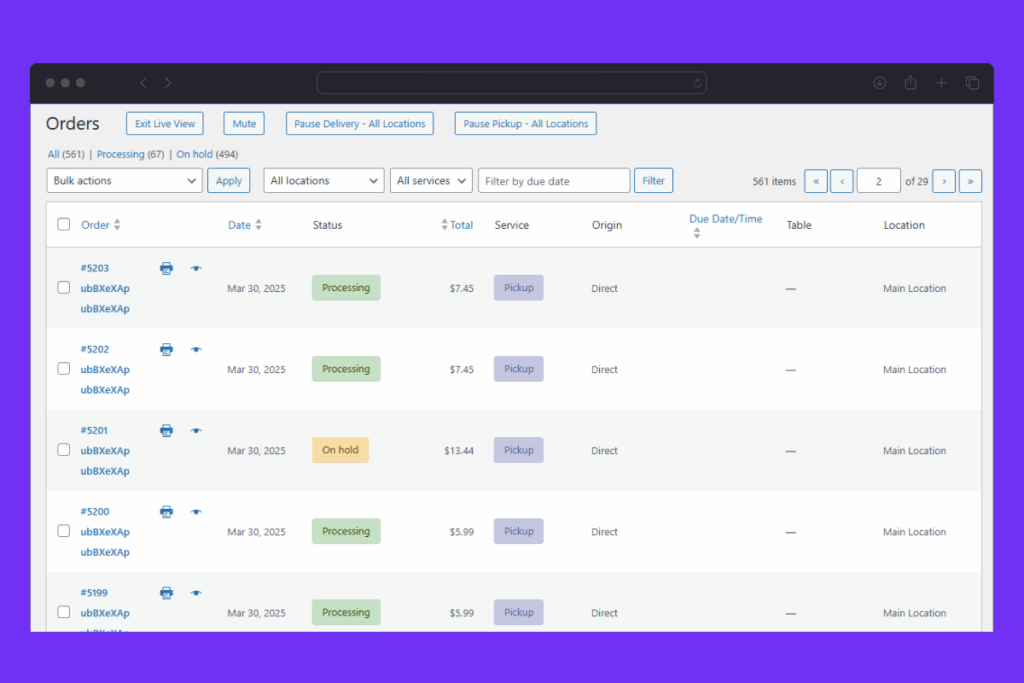Image resolution: width=1024 pixels, height=683 pixels.
Task: Click the eye preview icon for order #5202
Action: 196,349
